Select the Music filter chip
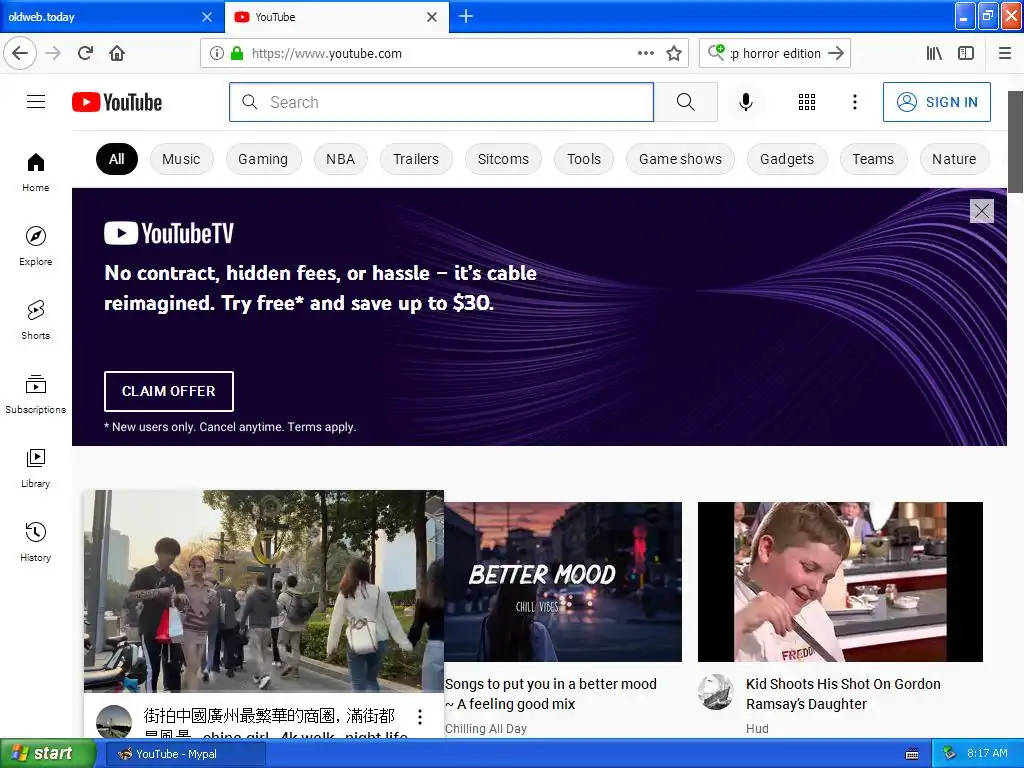This screenshot has width=1024, height=768. click(182, 159)
